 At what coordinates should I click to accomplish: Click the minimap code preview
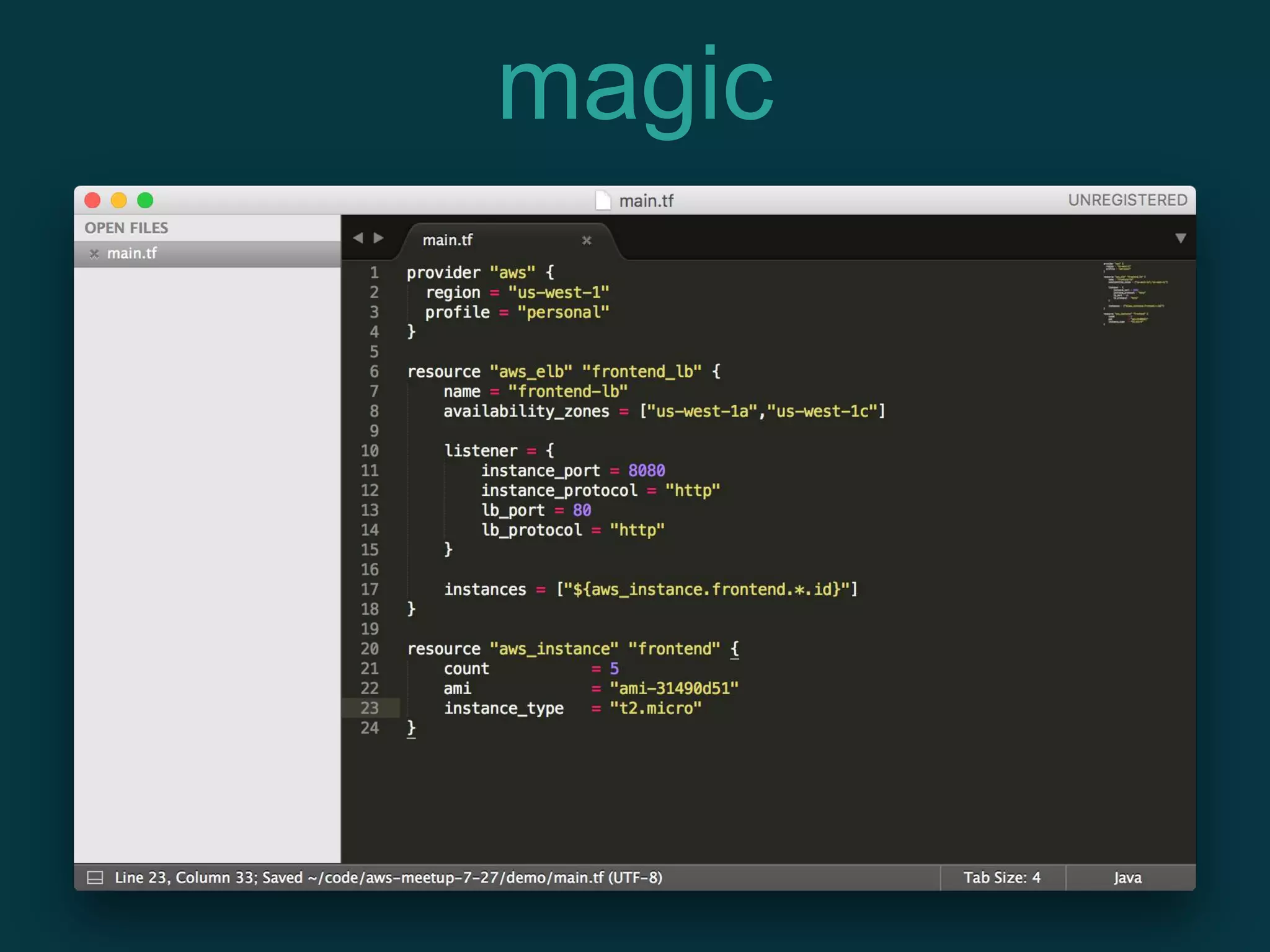pyautogui.click(x=1134, y=294)
